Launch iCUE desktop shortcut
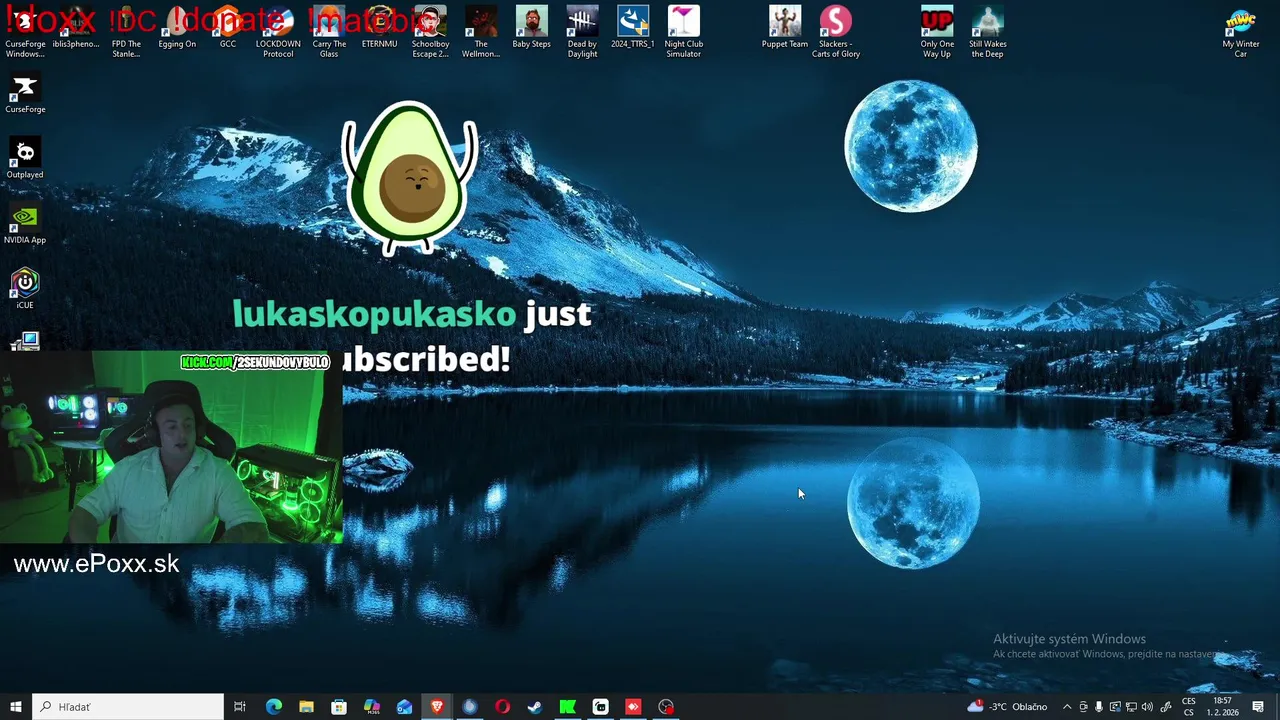 pyautogui.click(x=25, y=289)
